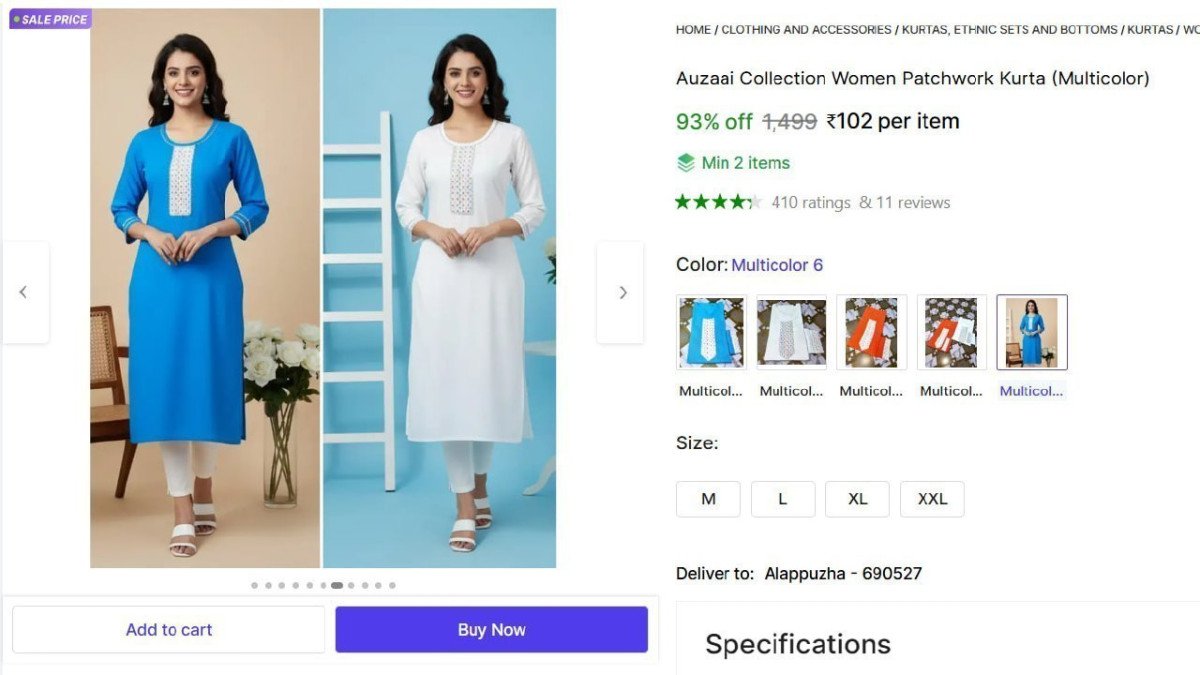The width and height of the screenshot is (1200, 675).
Task: Choose size XXL
Action: (x=932, y=498)
